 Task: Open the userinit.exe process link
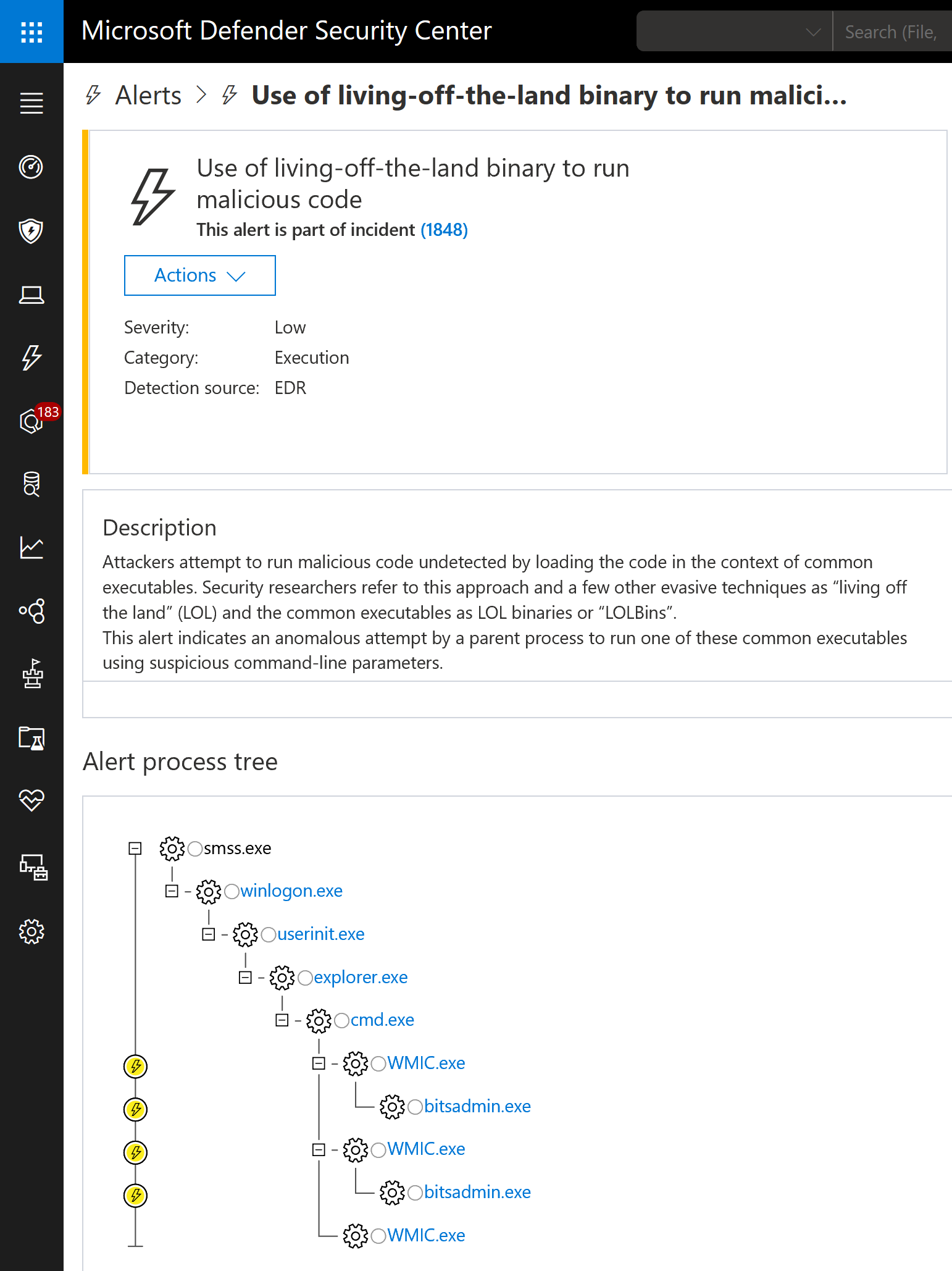tap(320, 934)
